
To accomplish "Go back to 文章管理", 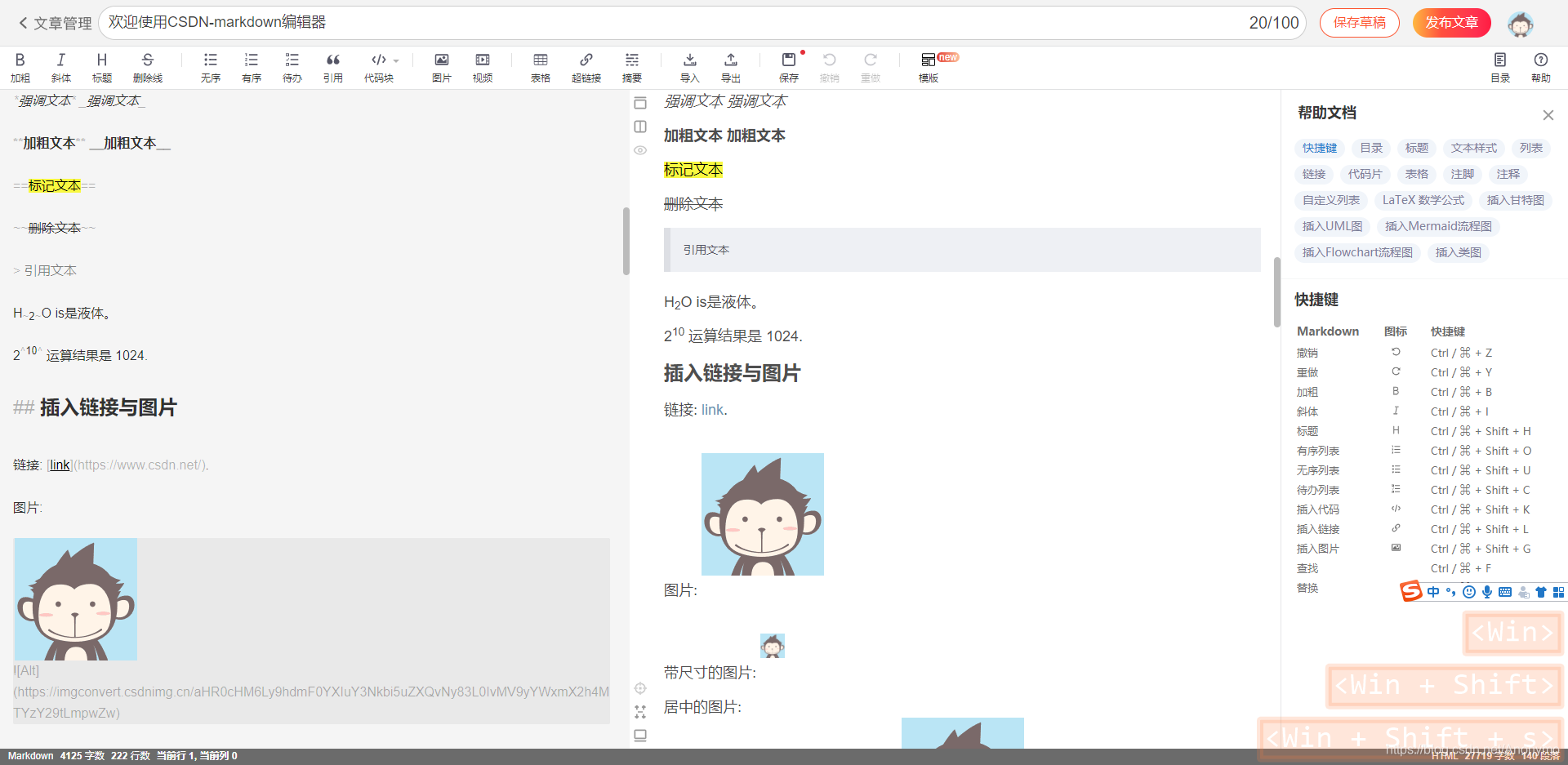I will (55, 23).
